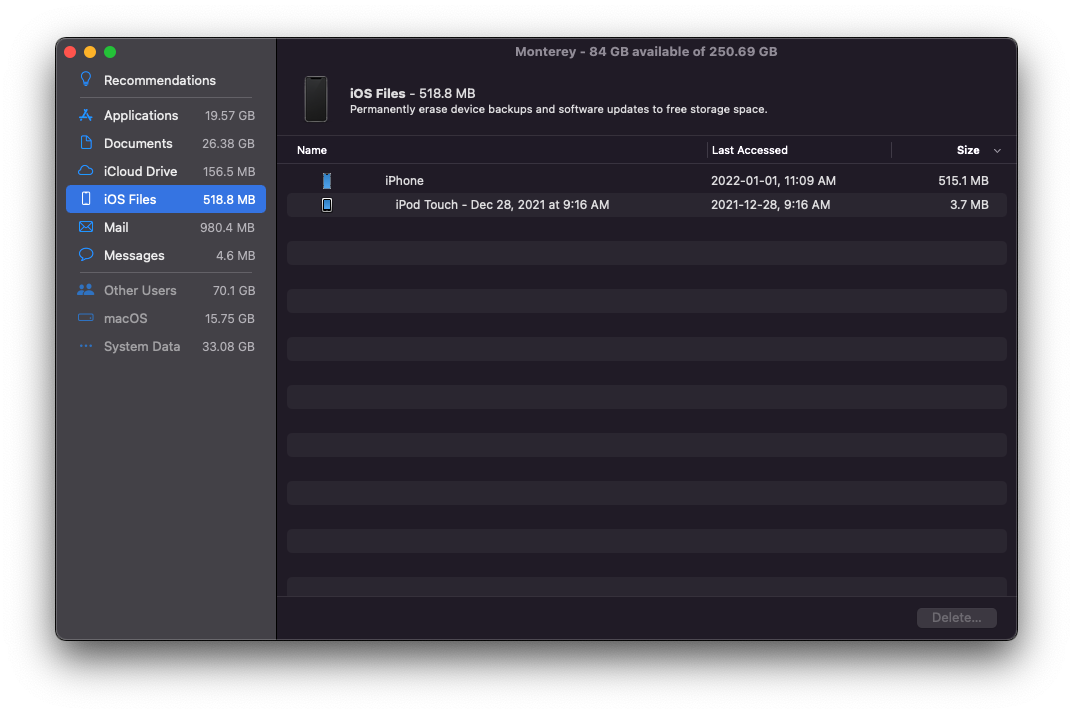Click the 19.57 GB Applications size
The height and width of the screenshot is (714, 1073).
[229, 116]
